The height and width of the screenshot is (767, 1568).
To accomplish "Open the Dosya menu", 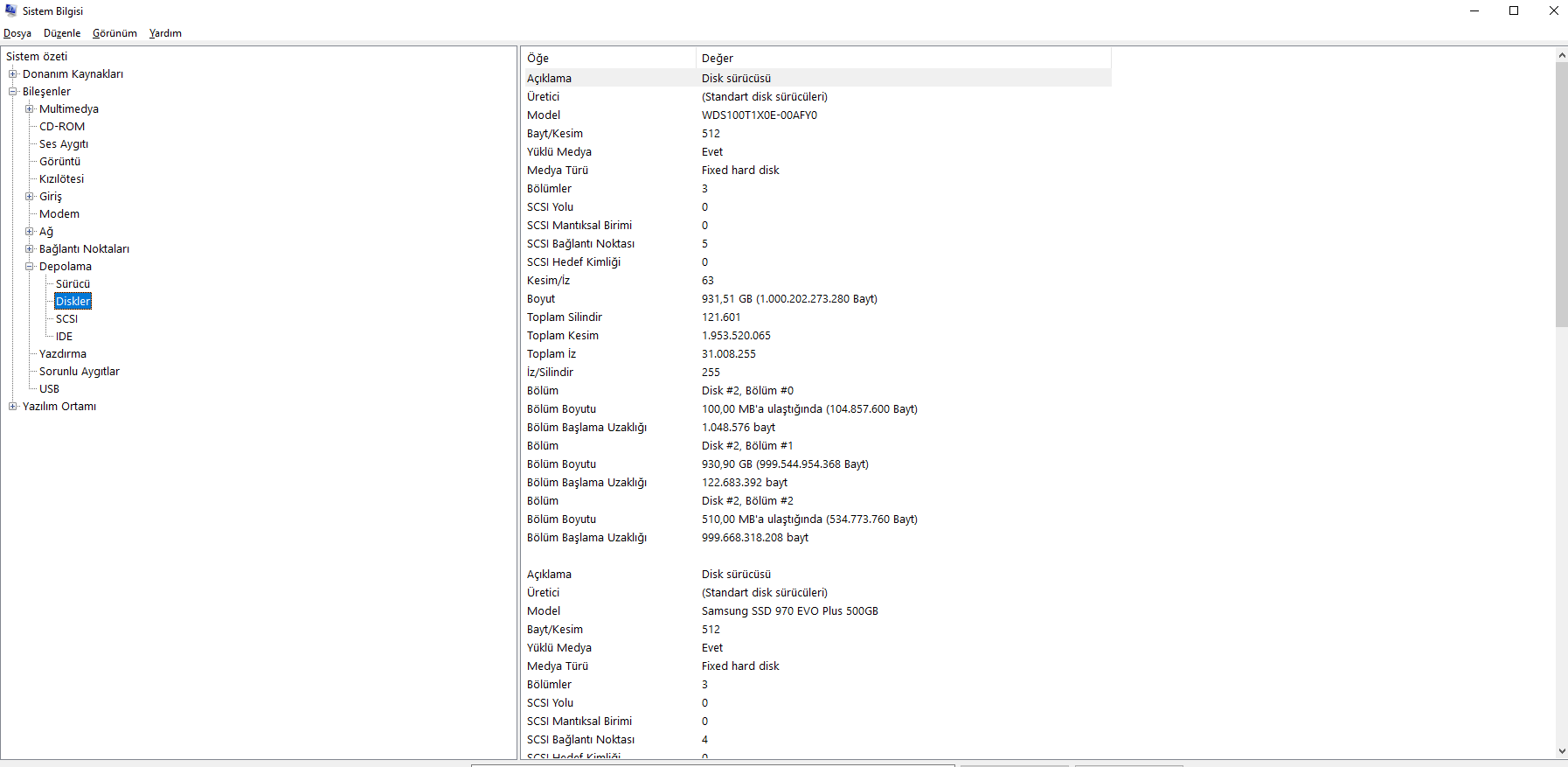I will pos(17,33).
